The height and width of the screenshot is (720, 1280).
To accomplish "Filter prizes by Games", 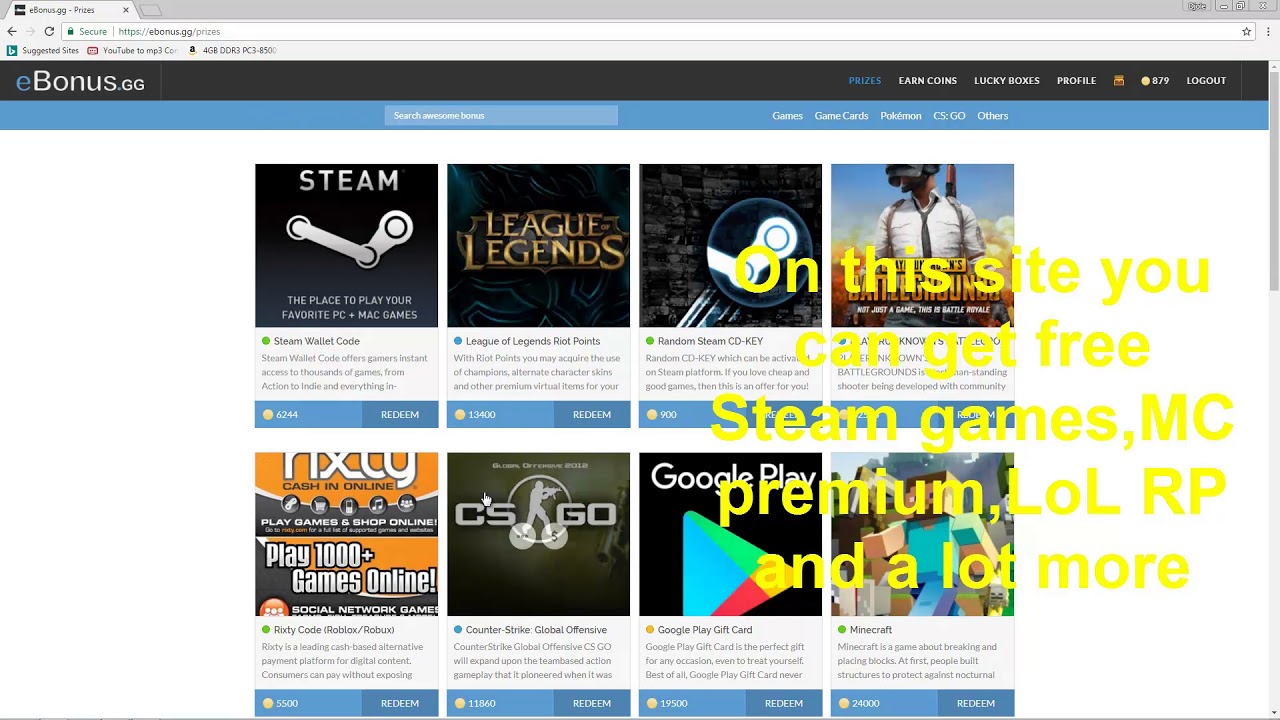I will [787, 116].
